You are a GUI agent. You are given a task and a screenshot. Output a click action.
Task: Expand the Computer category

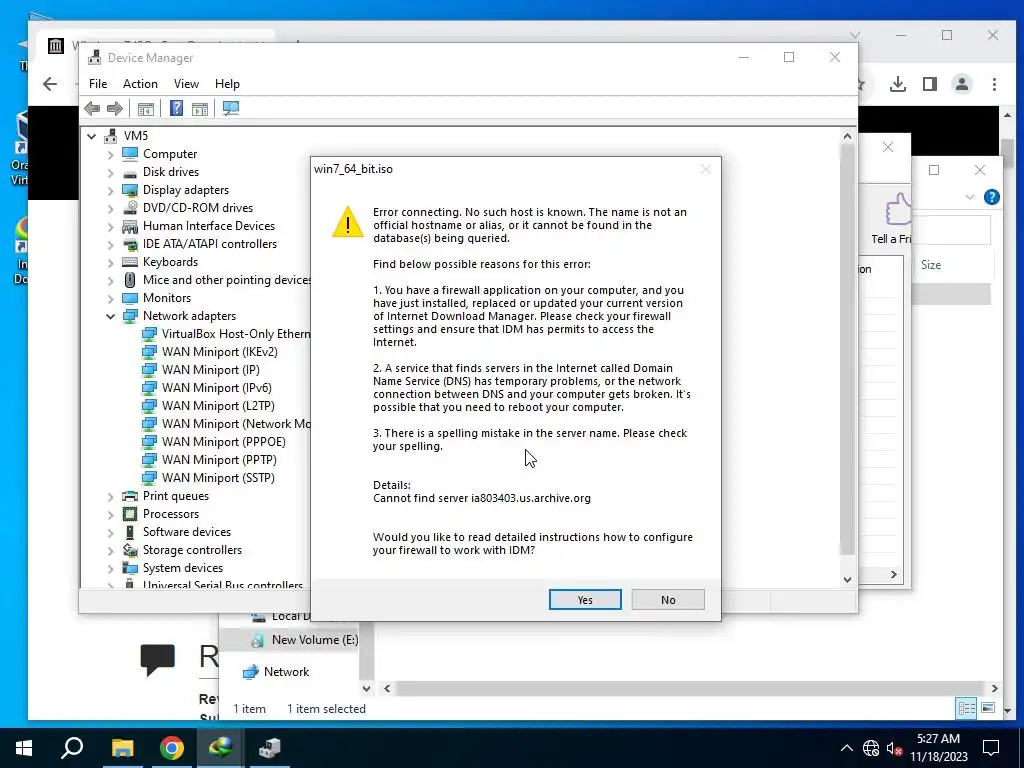110,154
